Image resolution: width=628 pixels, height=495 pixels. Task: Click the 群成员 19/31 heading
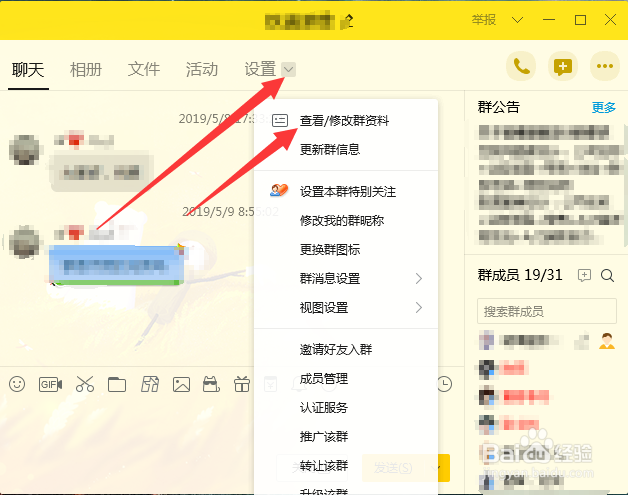520,275
